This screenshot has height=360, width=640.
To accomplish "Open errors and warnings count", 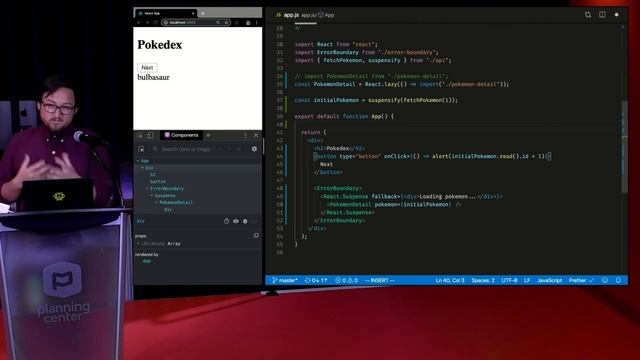I will (347, 280).
